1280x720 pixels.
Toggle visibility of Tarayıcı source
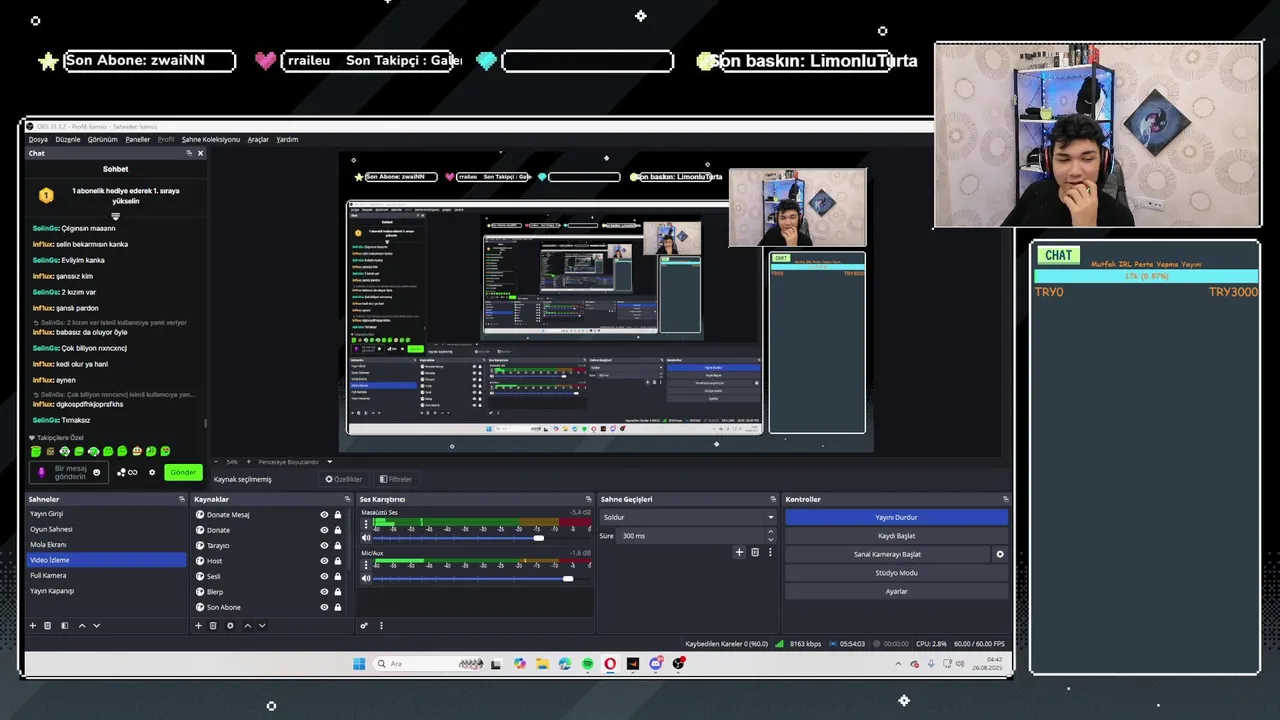coord(324,546)
